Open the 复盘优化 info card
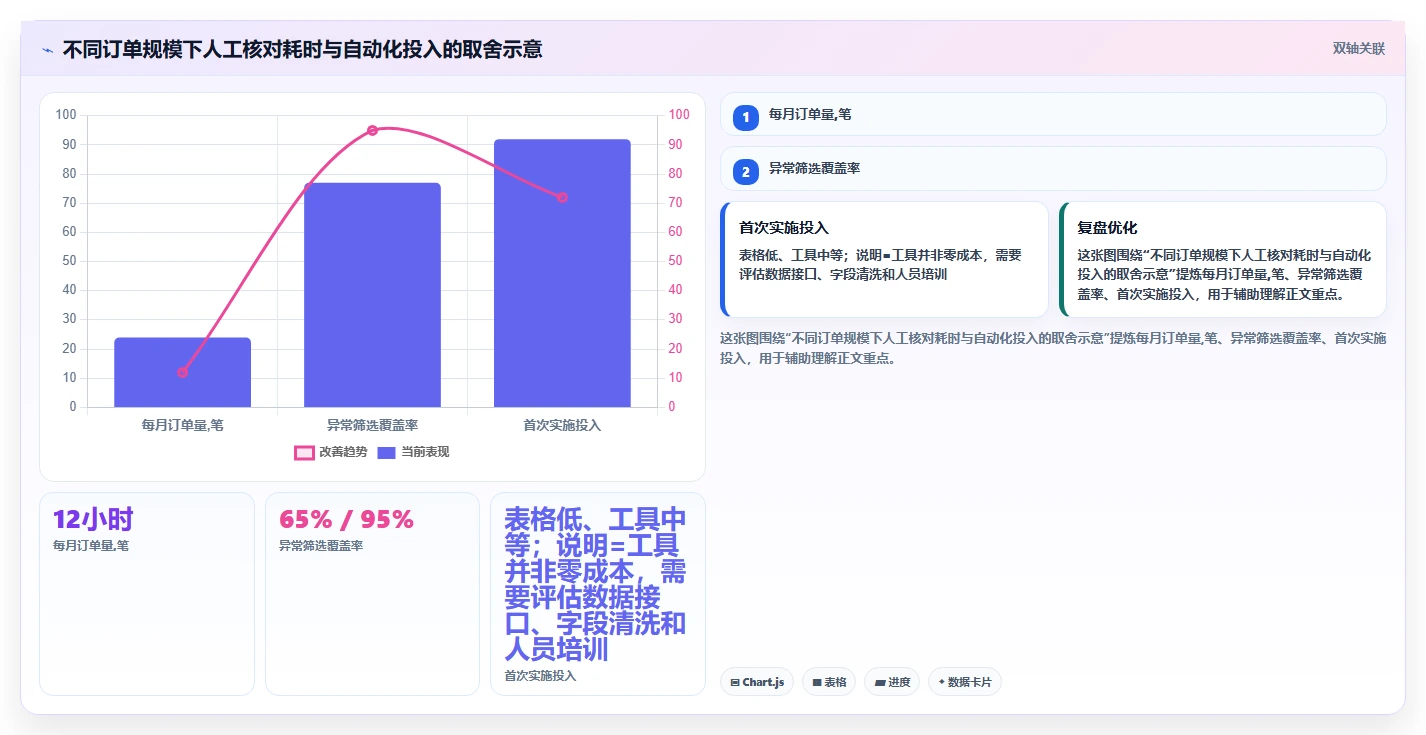 click(x=1222, y=259)
